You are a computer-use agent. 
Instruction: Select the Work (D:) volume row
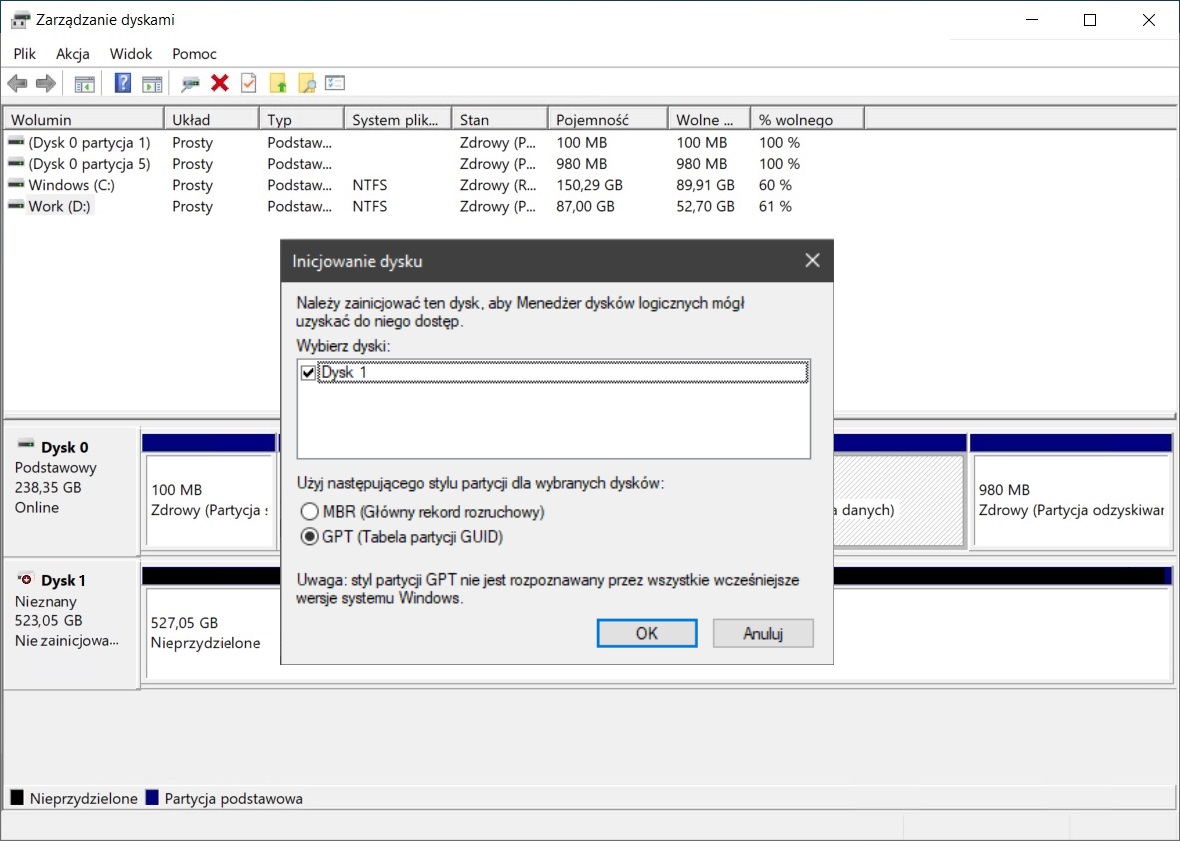point(60,207)
